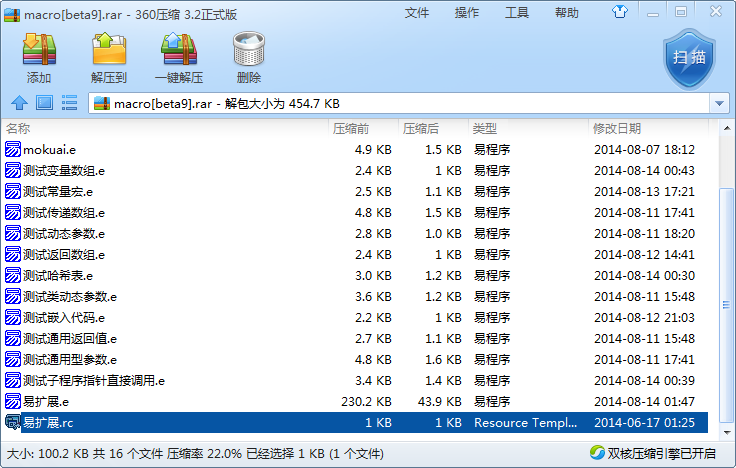
Task: Go up one folder level arrow
Action: tap(19, 103)
